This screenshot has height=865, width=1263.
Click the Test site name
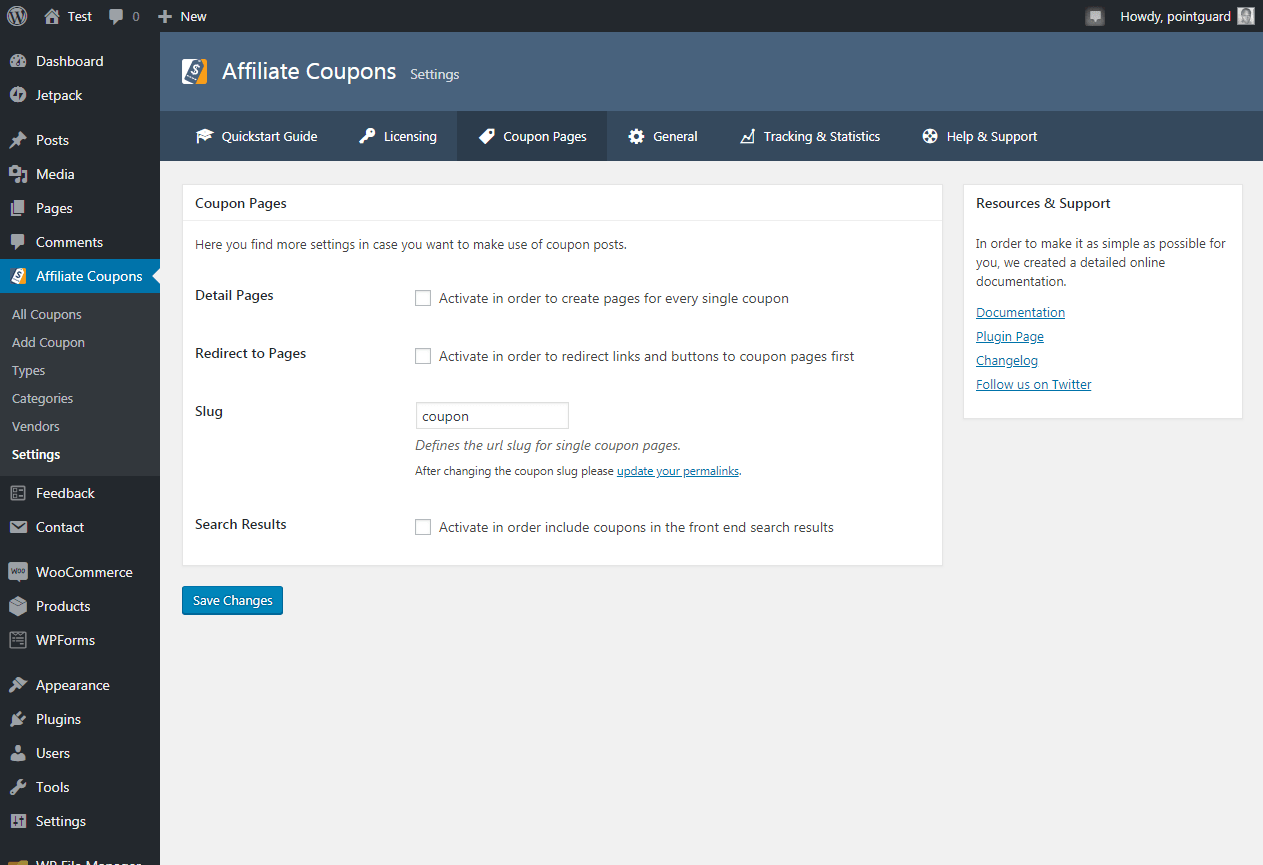pos(80,16)
